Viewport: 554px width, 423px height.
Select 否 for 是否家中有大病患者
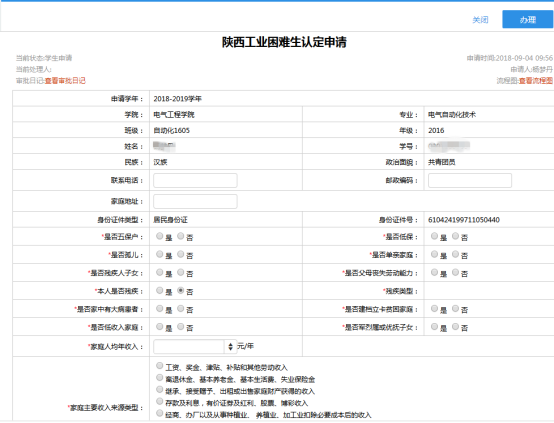[x=181, y=309]
